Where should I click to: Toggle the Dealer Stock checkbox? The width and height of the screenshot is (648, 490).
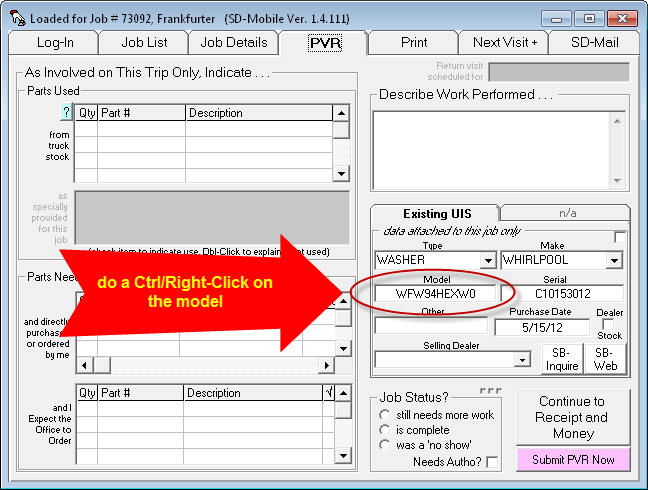609,325
